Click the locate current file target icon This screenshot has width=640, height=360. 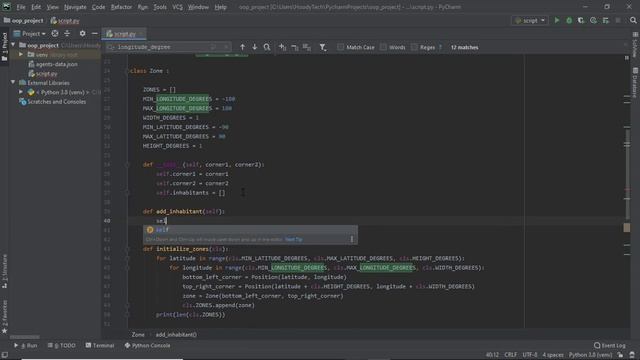pos(55,33)
